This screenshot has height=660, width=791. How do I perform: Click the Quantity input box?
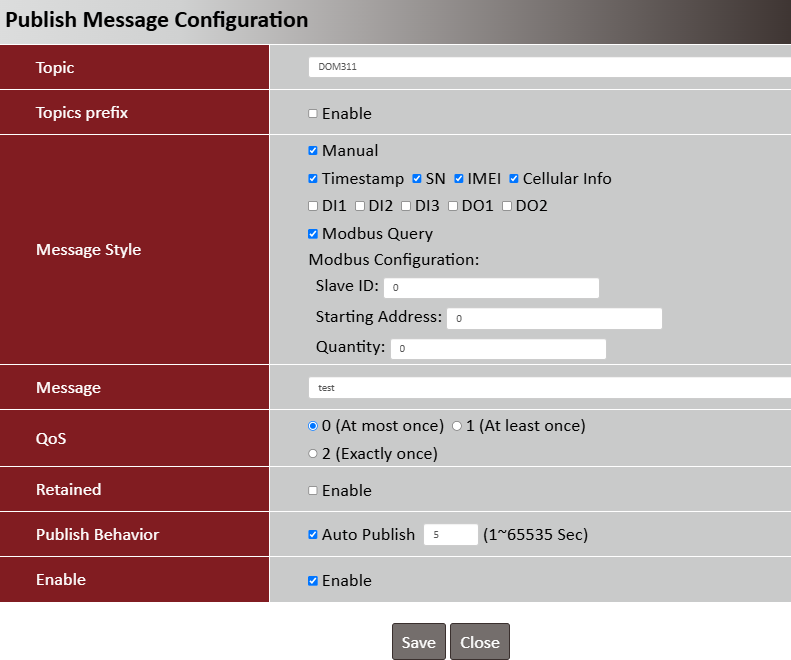click(x=498, y=349)
